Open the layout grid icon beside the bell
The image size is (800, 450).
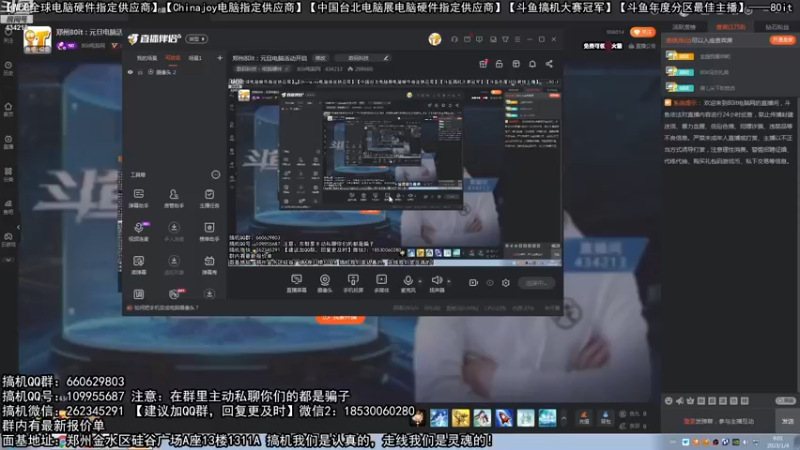click(x=516, y=64)
